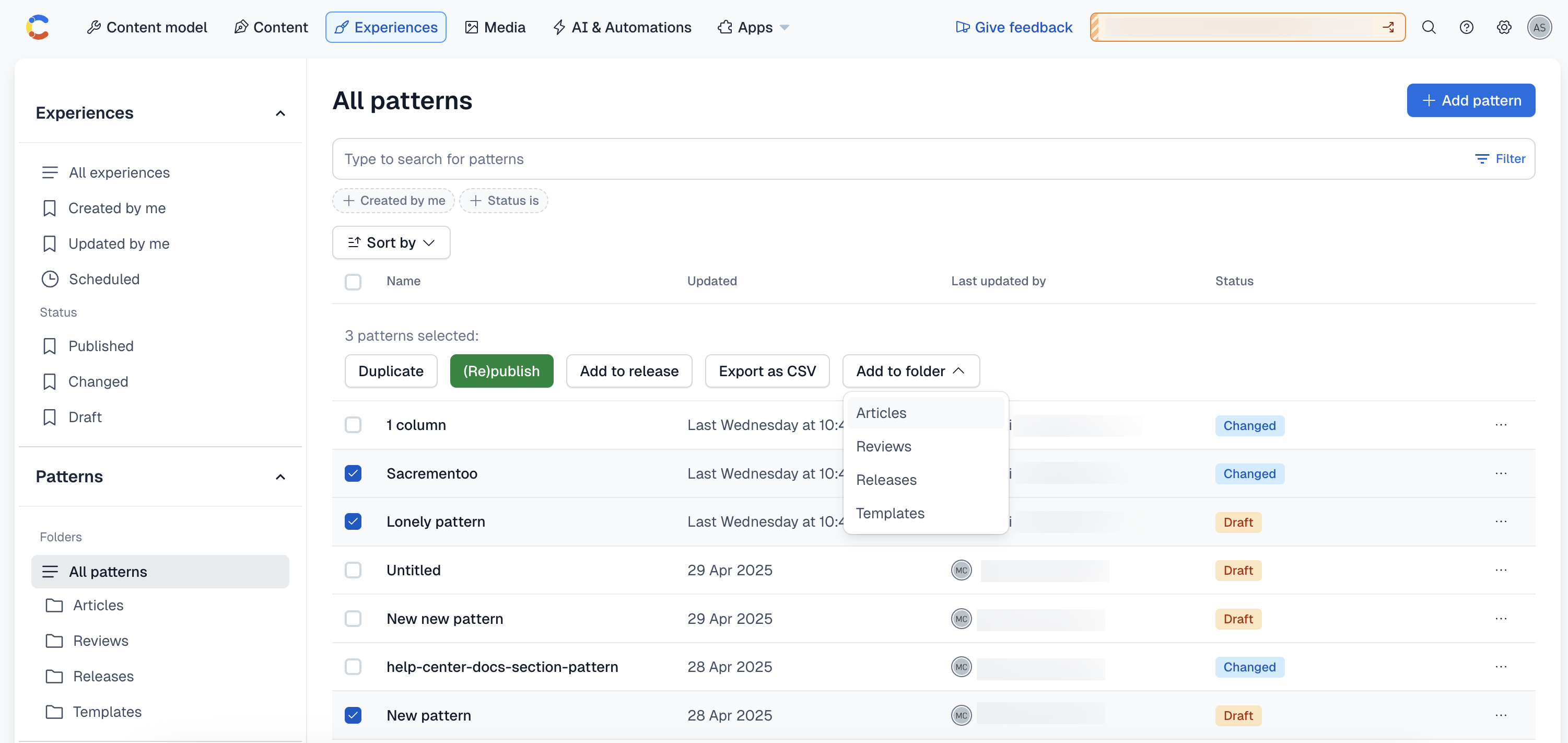The width and height of the screenshot is (1568, 743).
Task: Open the Scheduled clock item in sidebar
Action: click(103, 279)
